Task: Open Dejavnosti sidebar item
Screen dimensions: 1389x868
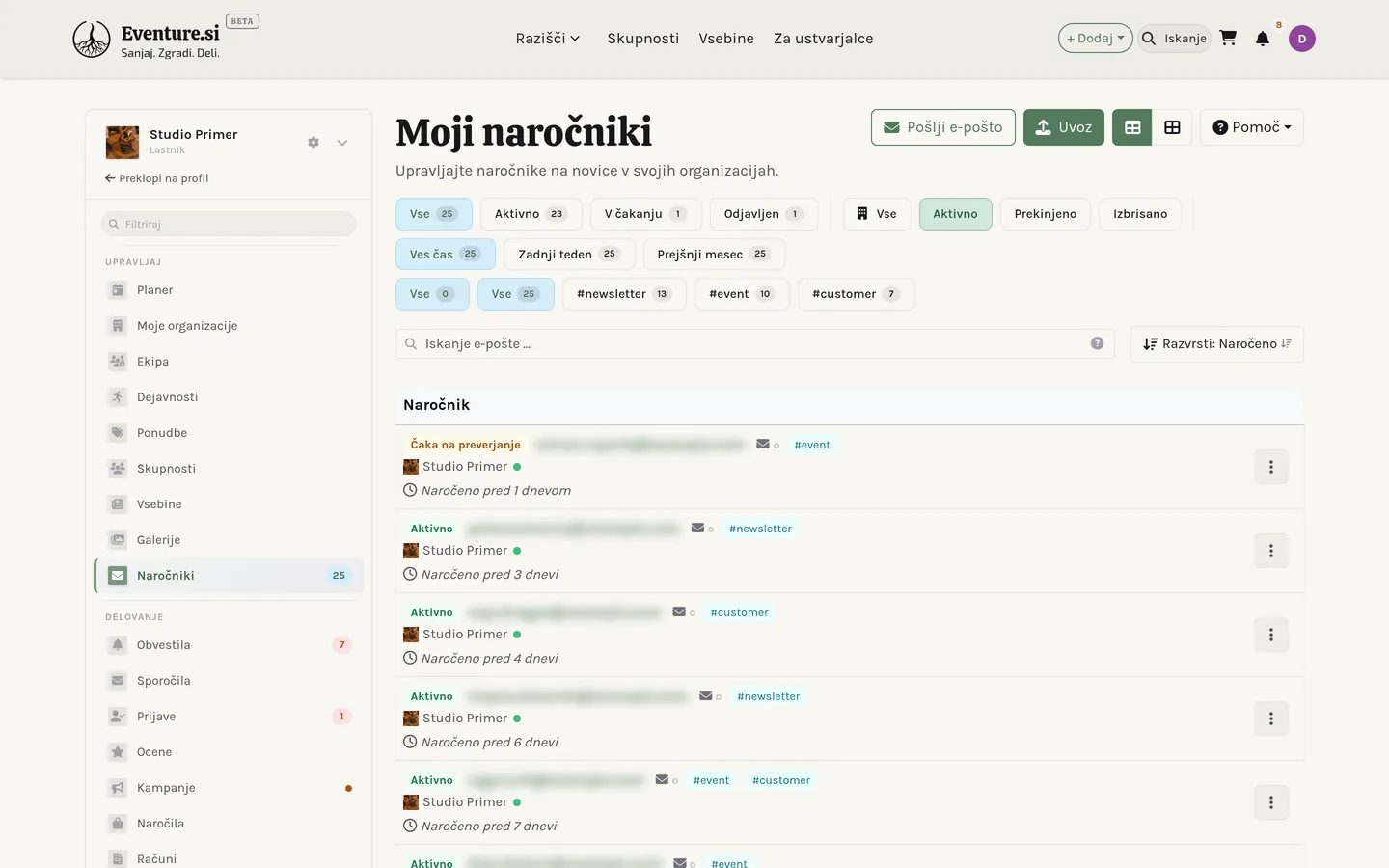Action: (229, 397)
